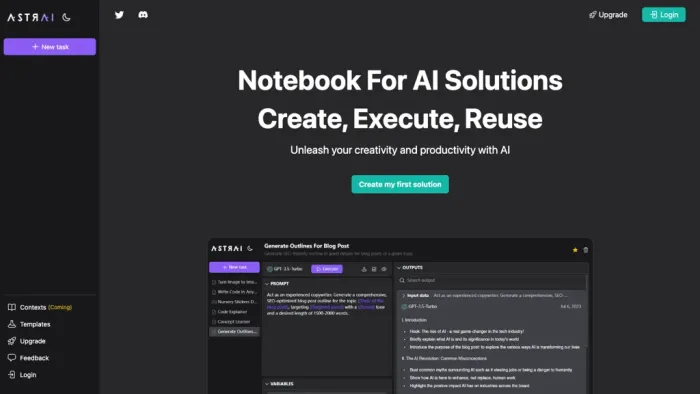The image size is (700, 394).
Task: Click the green Login button
Action: (663, 15)
